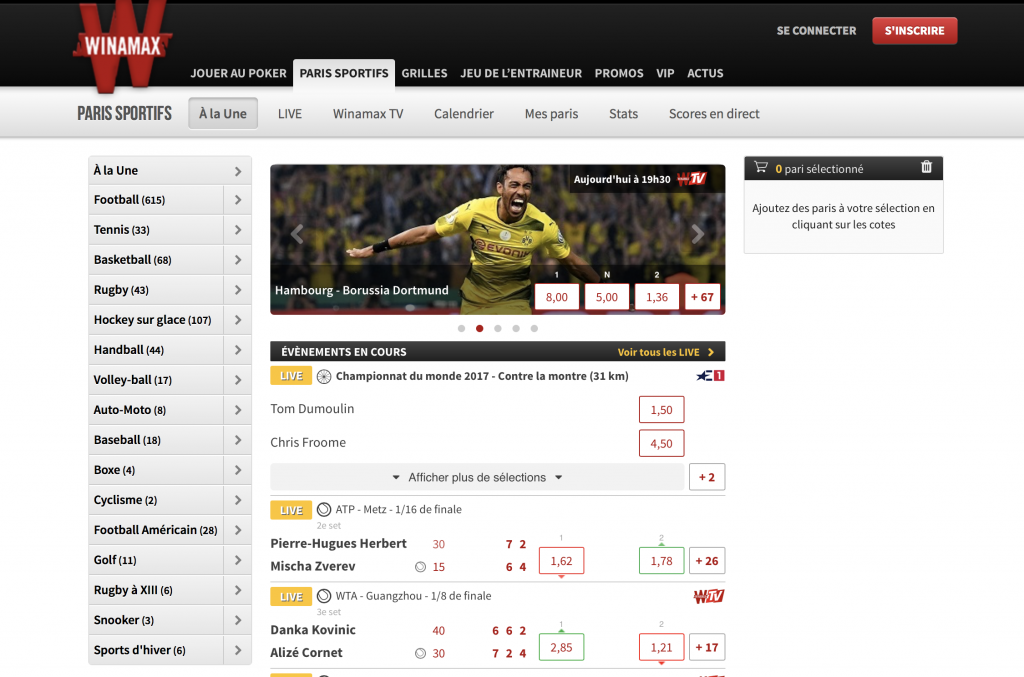Expand Basketball category chevron

click(238, 260)
